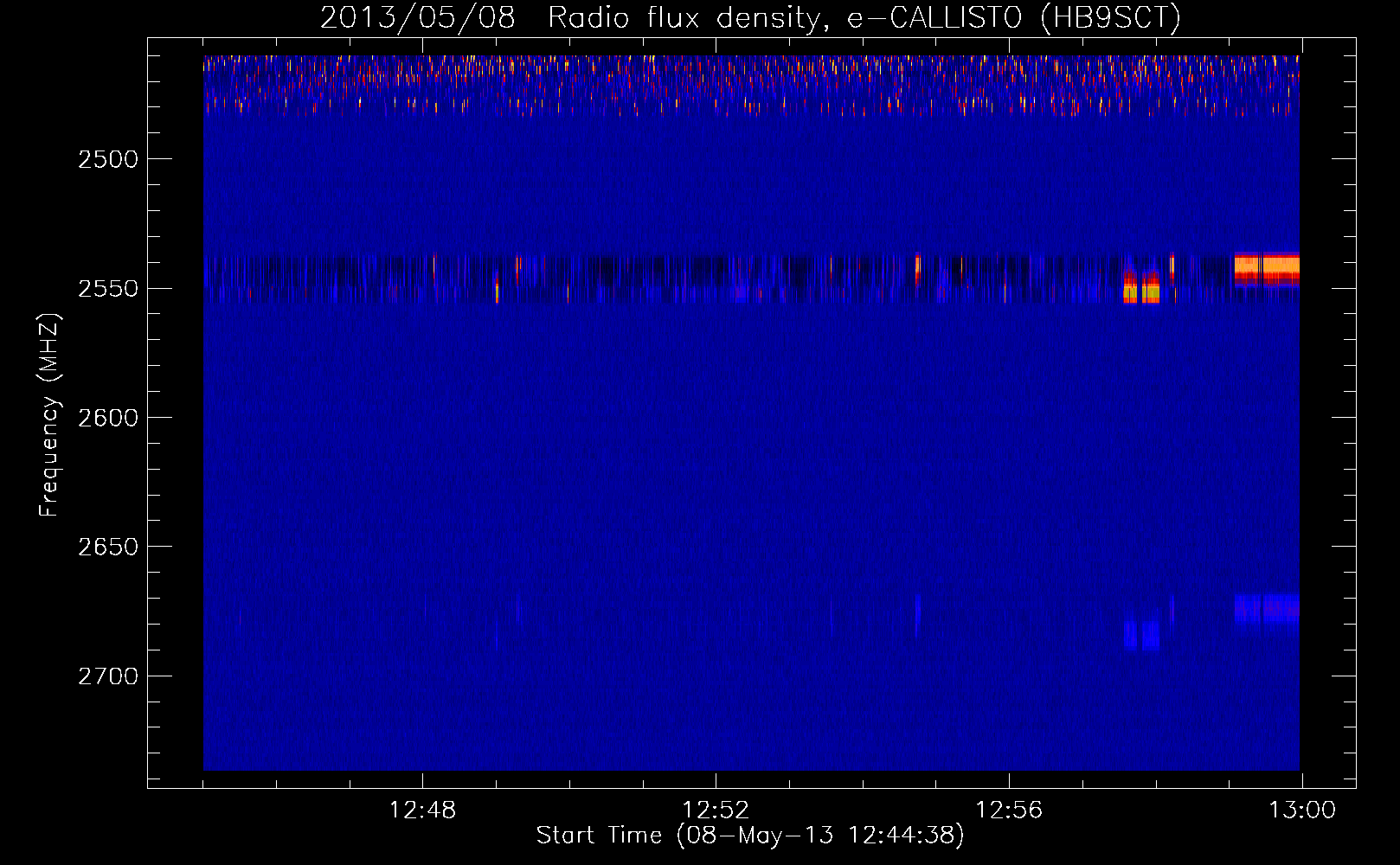The height and width of the screenshot is (865, 1400).
Task: Click the 12:48 time axis label
Action: pyautogui.click(x=422, y=811)
